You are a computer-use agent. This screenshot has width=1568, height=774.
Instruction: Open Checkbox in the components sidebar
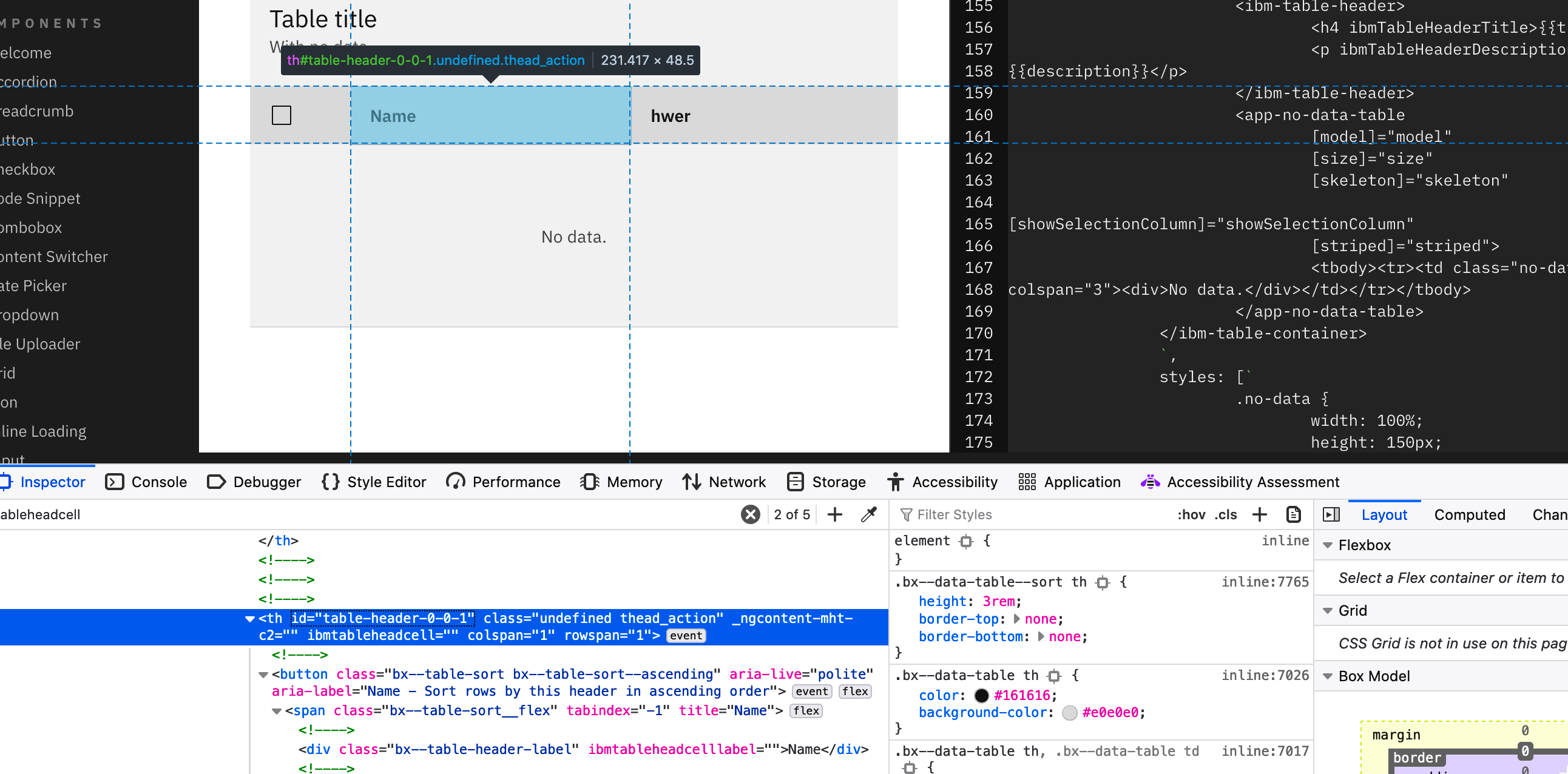pos(28,170)
